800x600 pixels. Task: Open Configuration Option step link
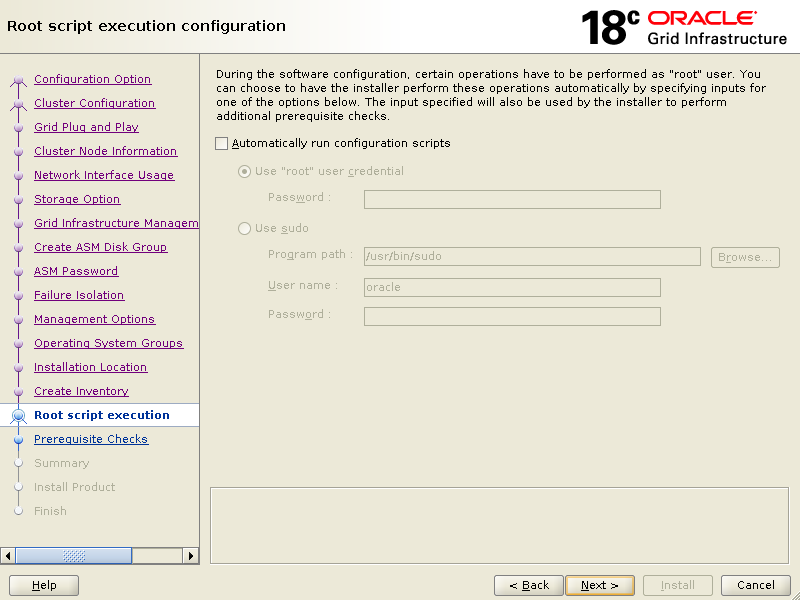(92, 79)
